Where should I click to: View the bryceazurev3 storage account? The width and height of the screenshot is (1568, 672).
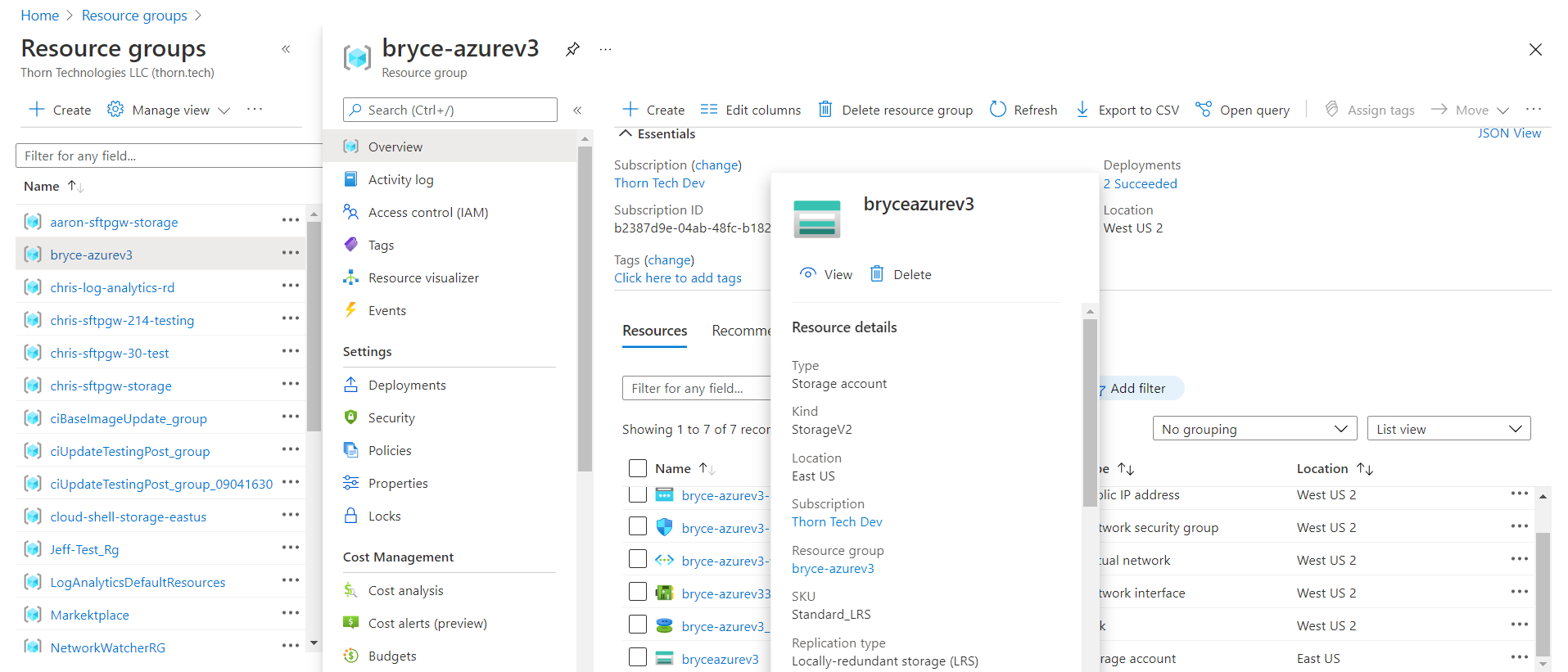pos(826,274)
